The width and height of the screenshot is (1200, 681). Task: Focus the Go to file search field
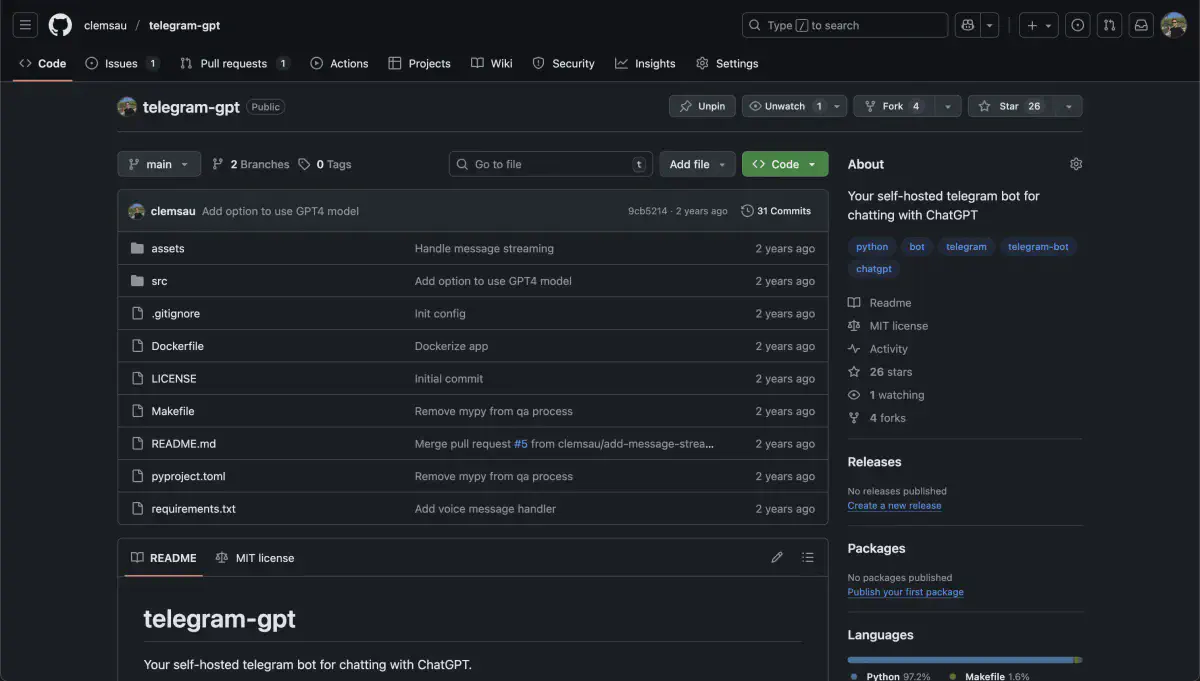[x=550, y=164]
